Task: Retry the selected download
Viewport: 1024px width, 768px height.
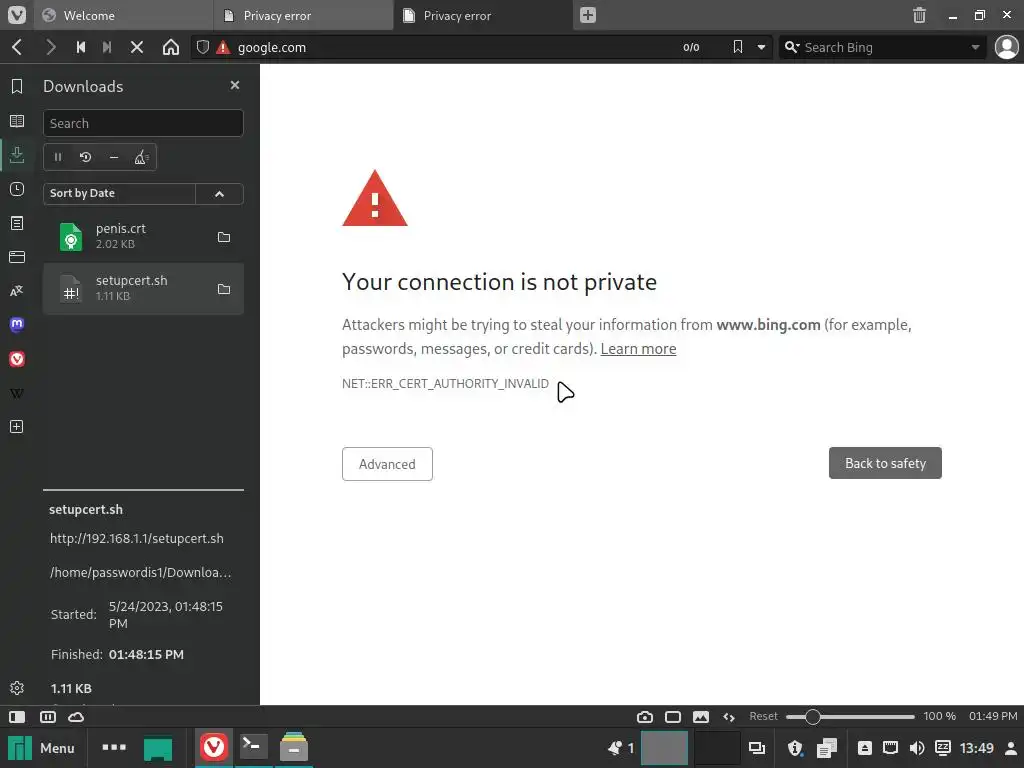Action: (x=86, y=157)
